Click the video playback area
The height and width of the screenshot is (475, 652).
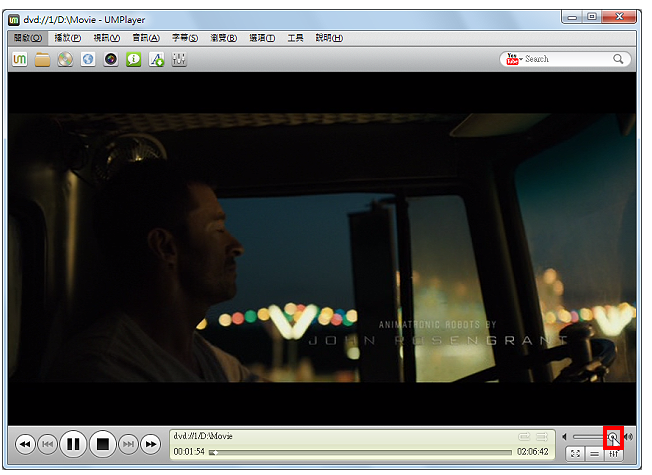pos(322,248)
